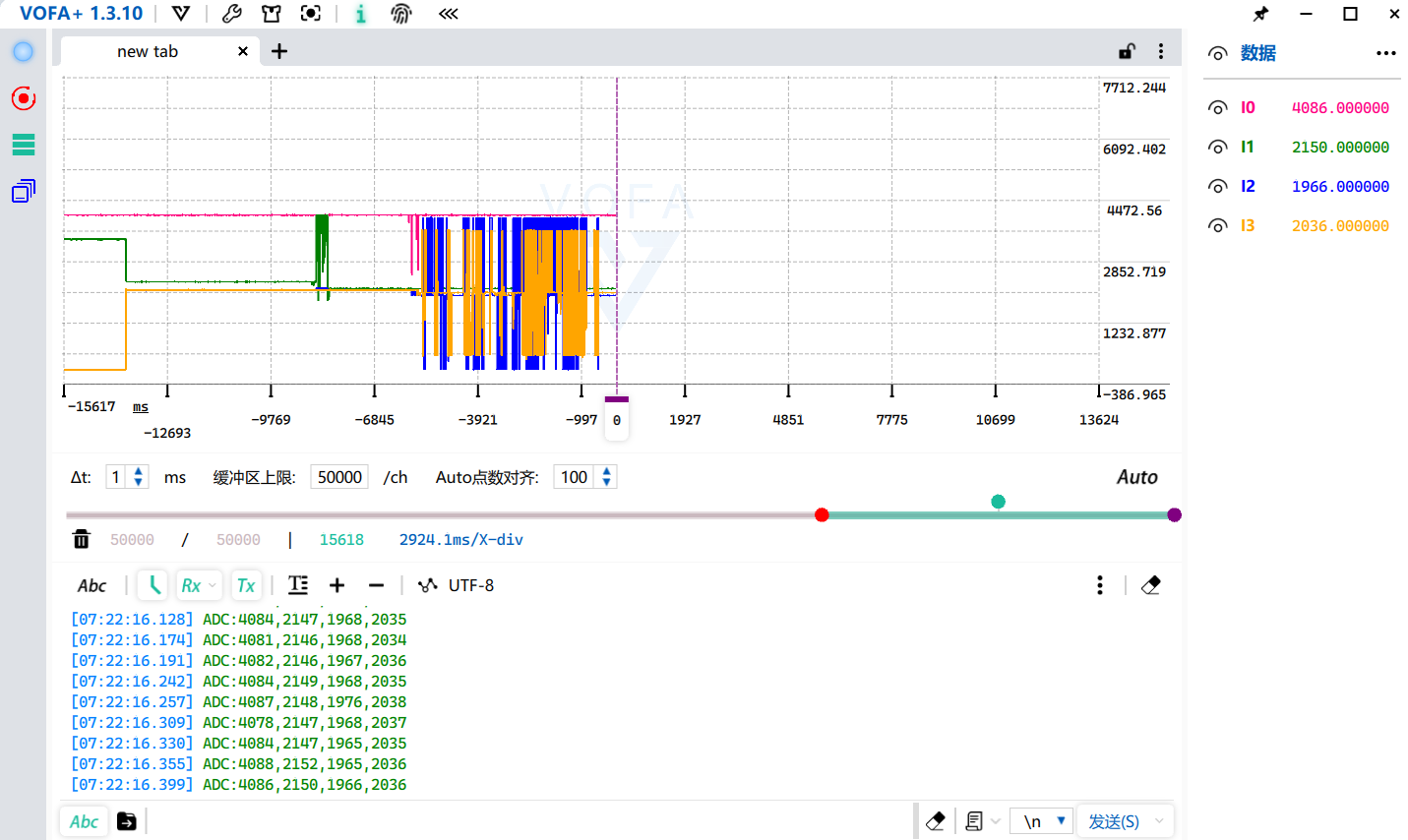Decrease font size with minus icon
1408x840 pixels.
(376, 585)
